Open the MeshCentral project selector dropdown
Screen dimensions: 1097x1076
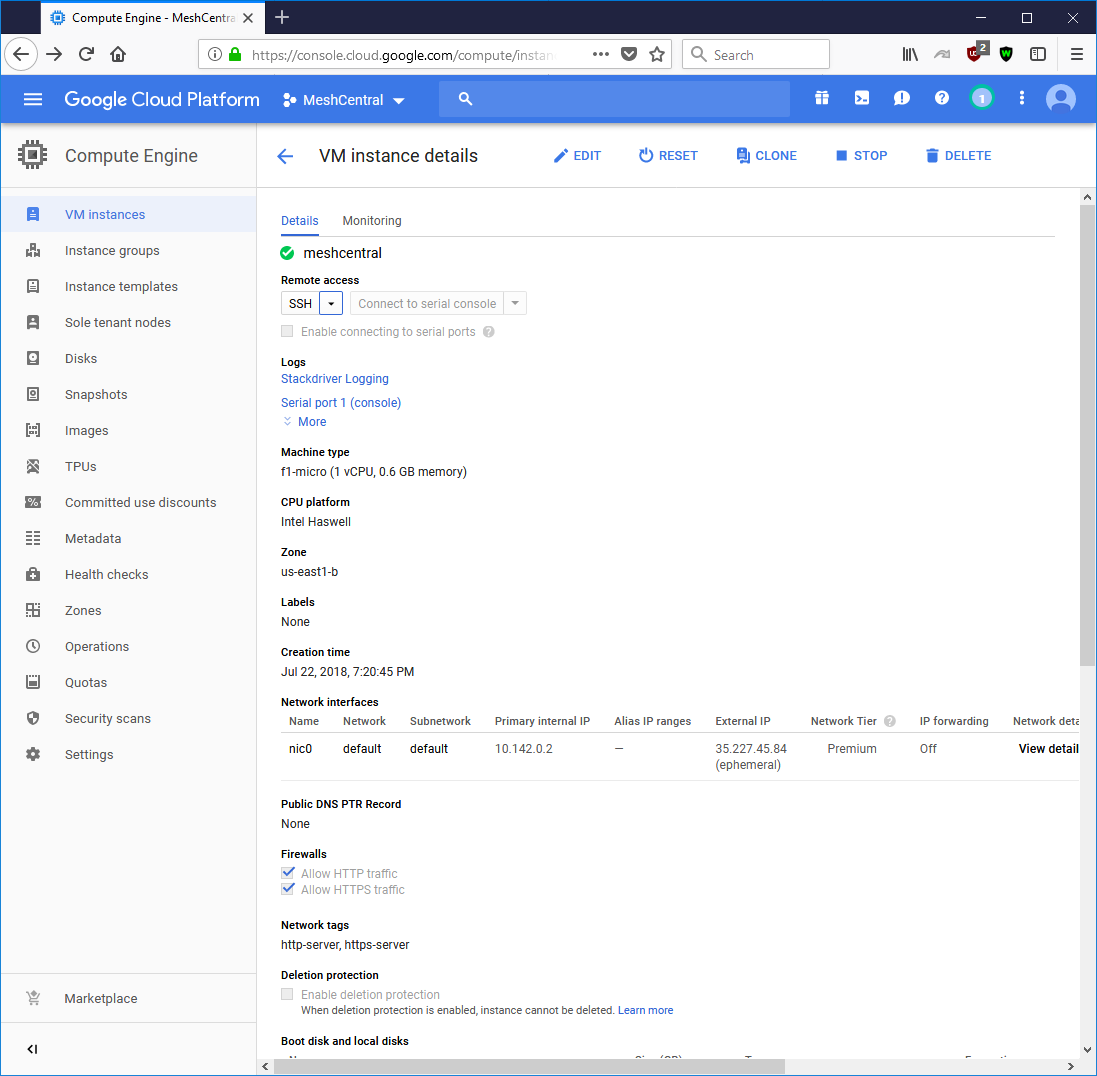pyautogui.click(x=344, y=100)
